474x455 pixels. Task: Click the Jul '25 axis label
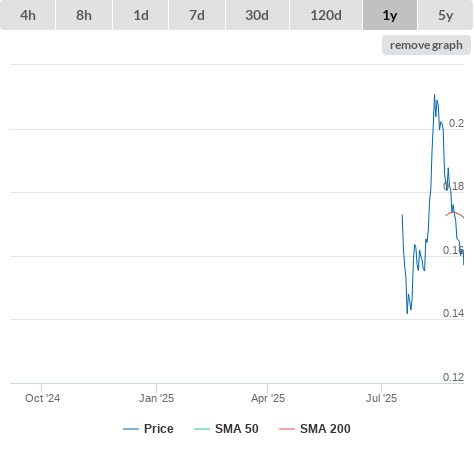click(381, 398)
